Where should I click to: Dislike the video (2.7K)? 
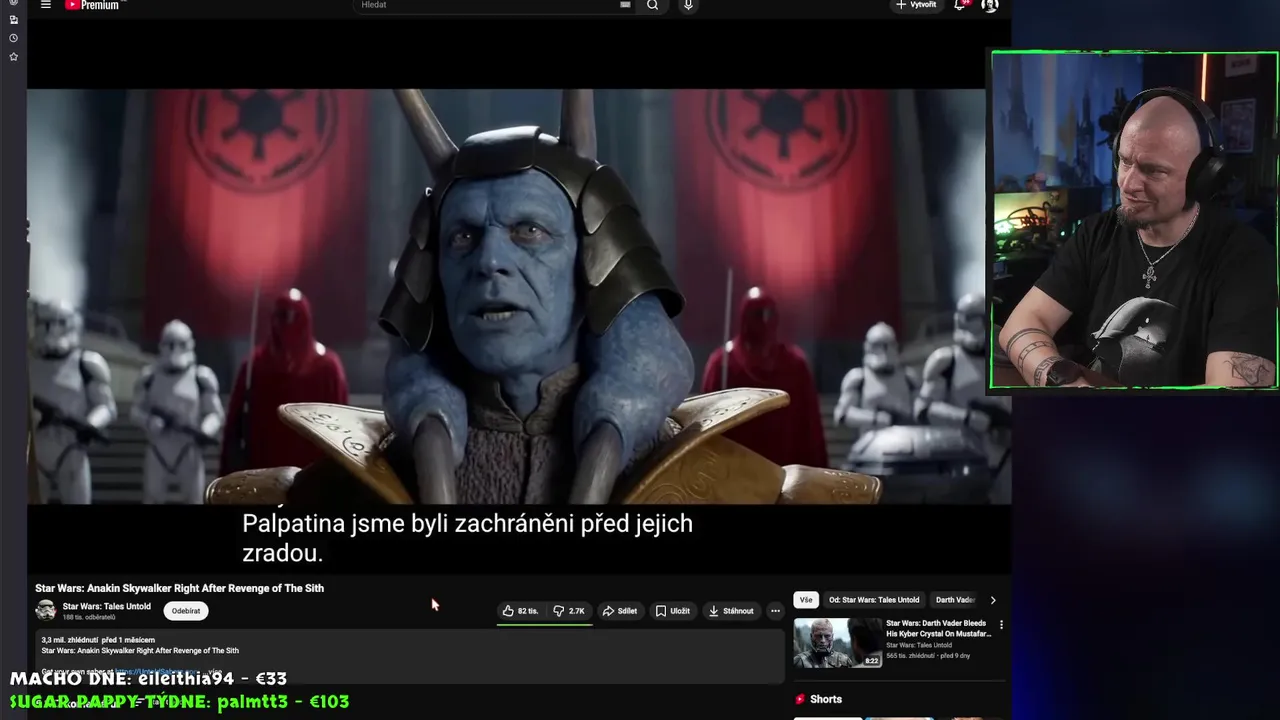pyautogui.click(x=569, y=611)
